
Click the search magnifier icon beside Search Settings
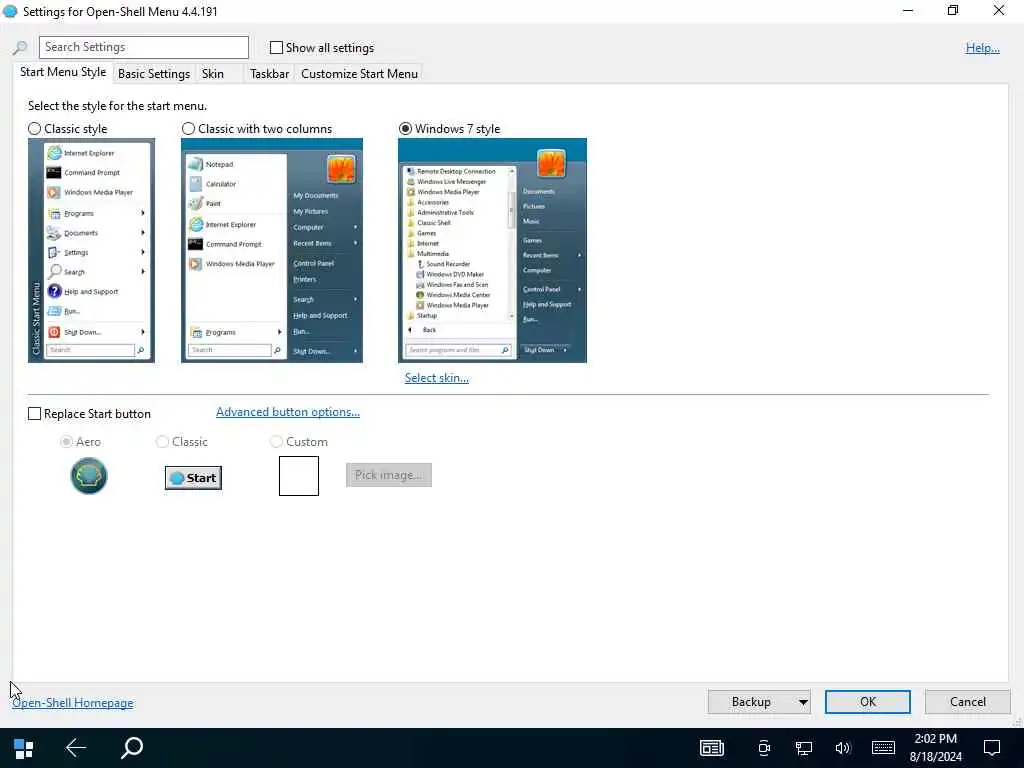point(20,48)
